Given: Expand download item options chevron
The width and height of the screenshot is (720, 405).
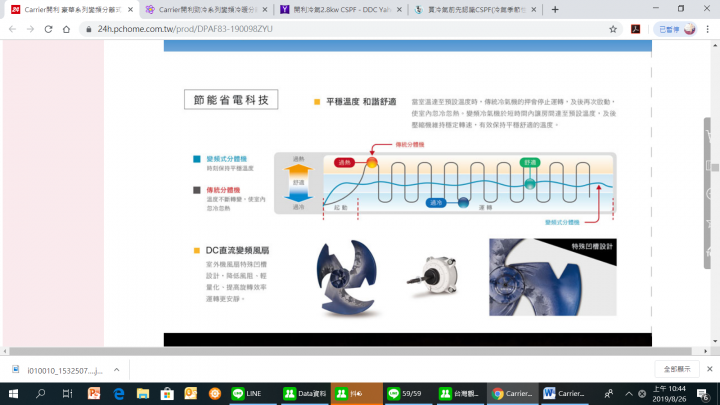Looking at the screenshot, I should 117,370.
